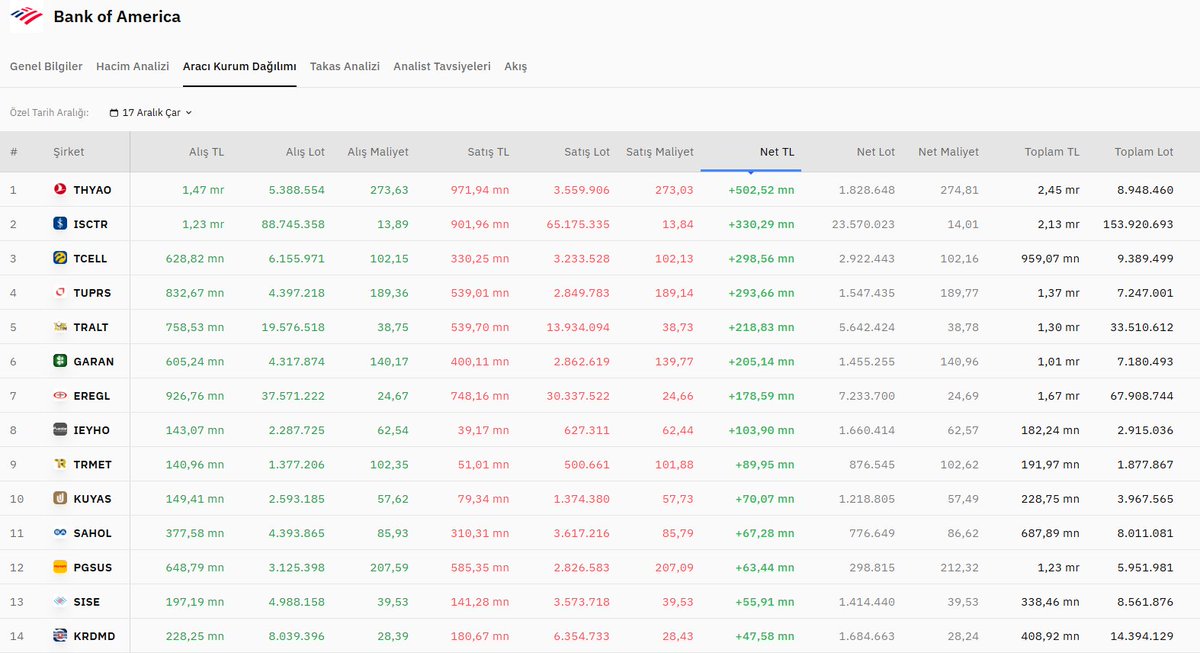This screenshot has width=1200, height=653.
Task: Click the Özel Tarih Aralığı label
Action: [49, 113]
